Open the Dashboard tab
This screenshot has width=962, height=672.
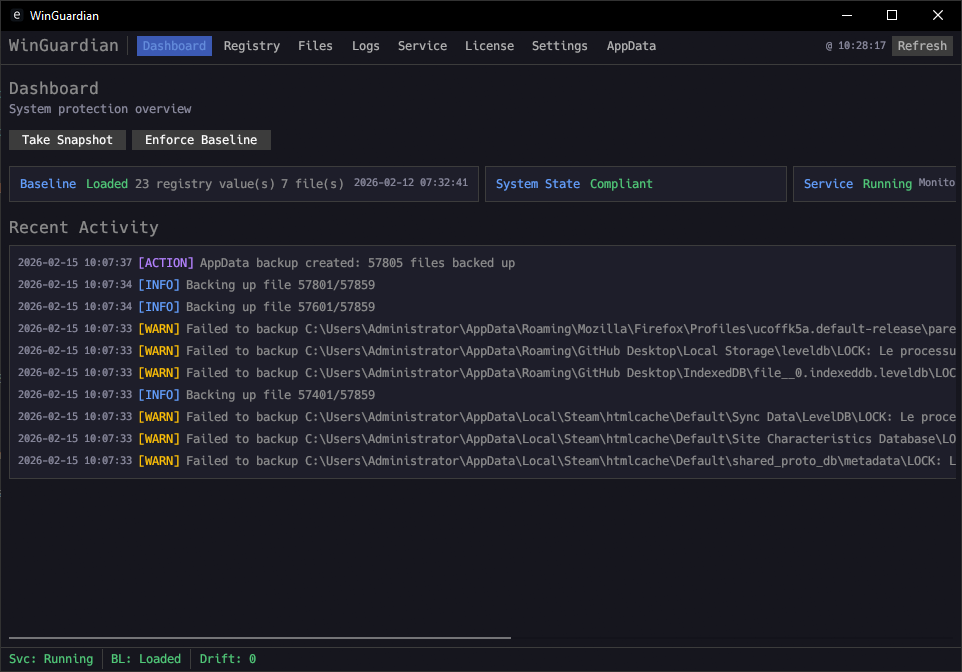[x=174, y=46]
